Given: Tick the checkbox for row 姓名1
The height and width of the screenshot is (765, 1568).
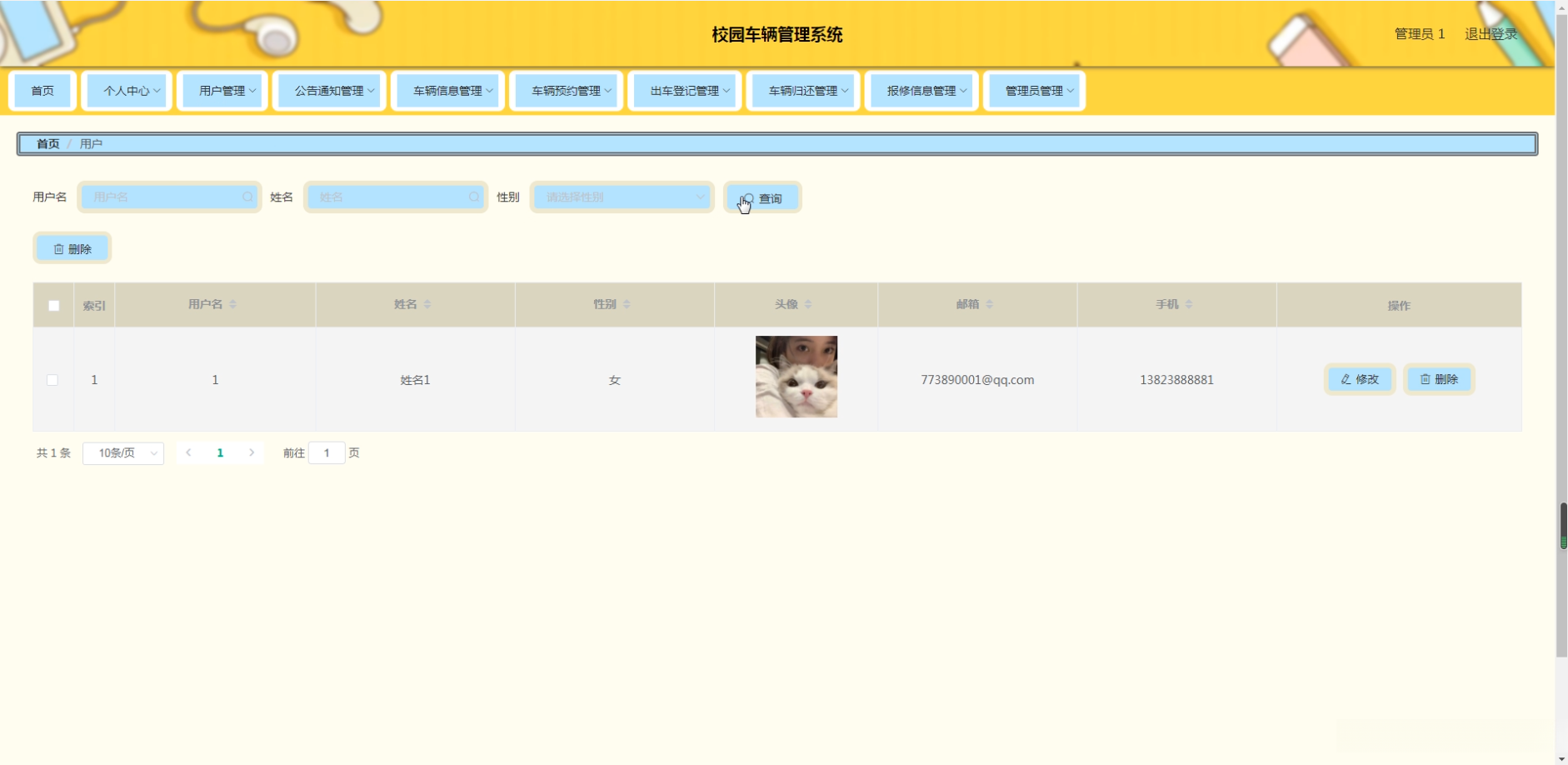Looking at the screenshot, I should point(52,380).
